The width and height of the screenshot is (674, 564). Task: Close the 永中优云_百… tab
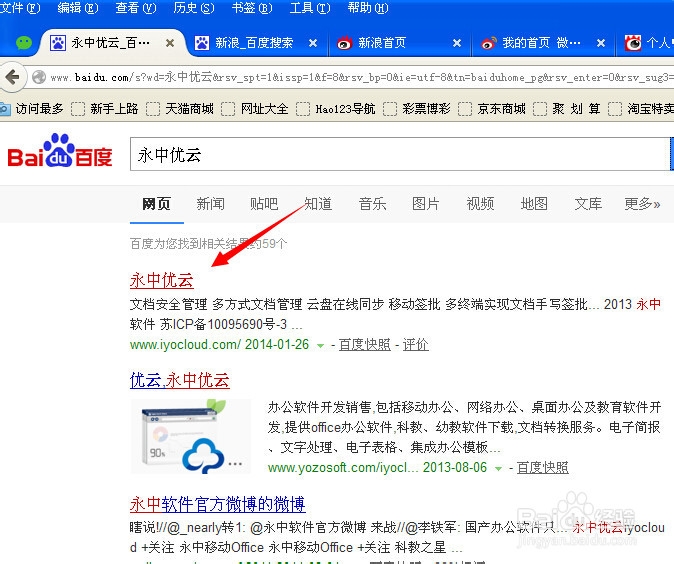coord(170,43)
